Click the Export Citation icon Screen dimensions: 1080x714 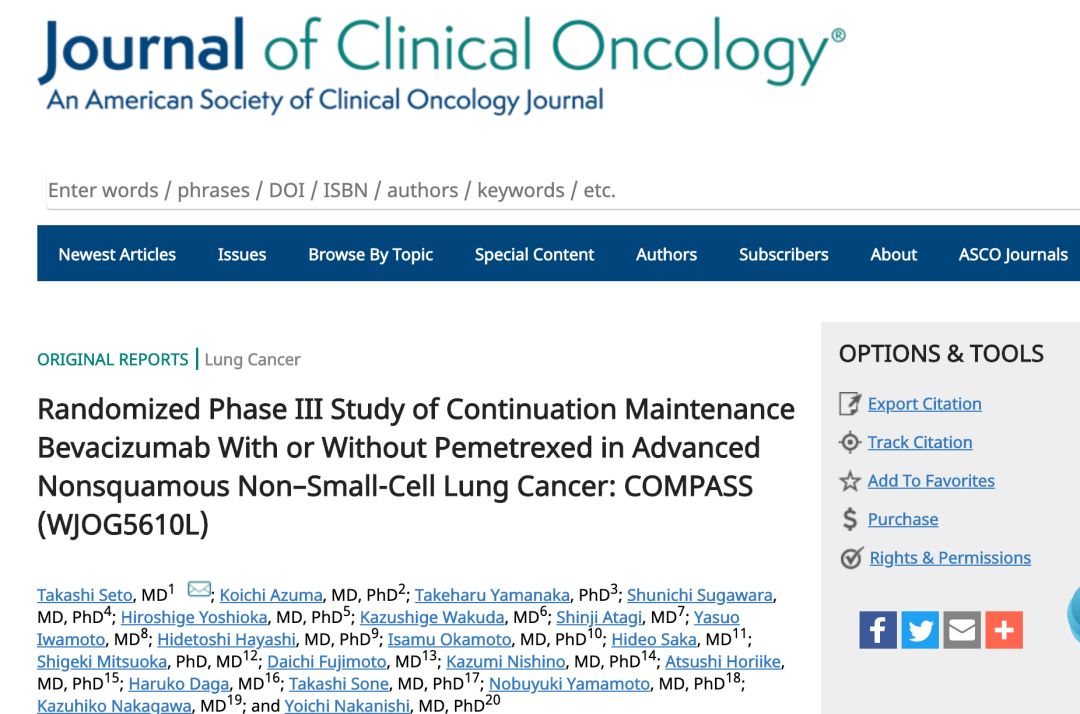850,405
